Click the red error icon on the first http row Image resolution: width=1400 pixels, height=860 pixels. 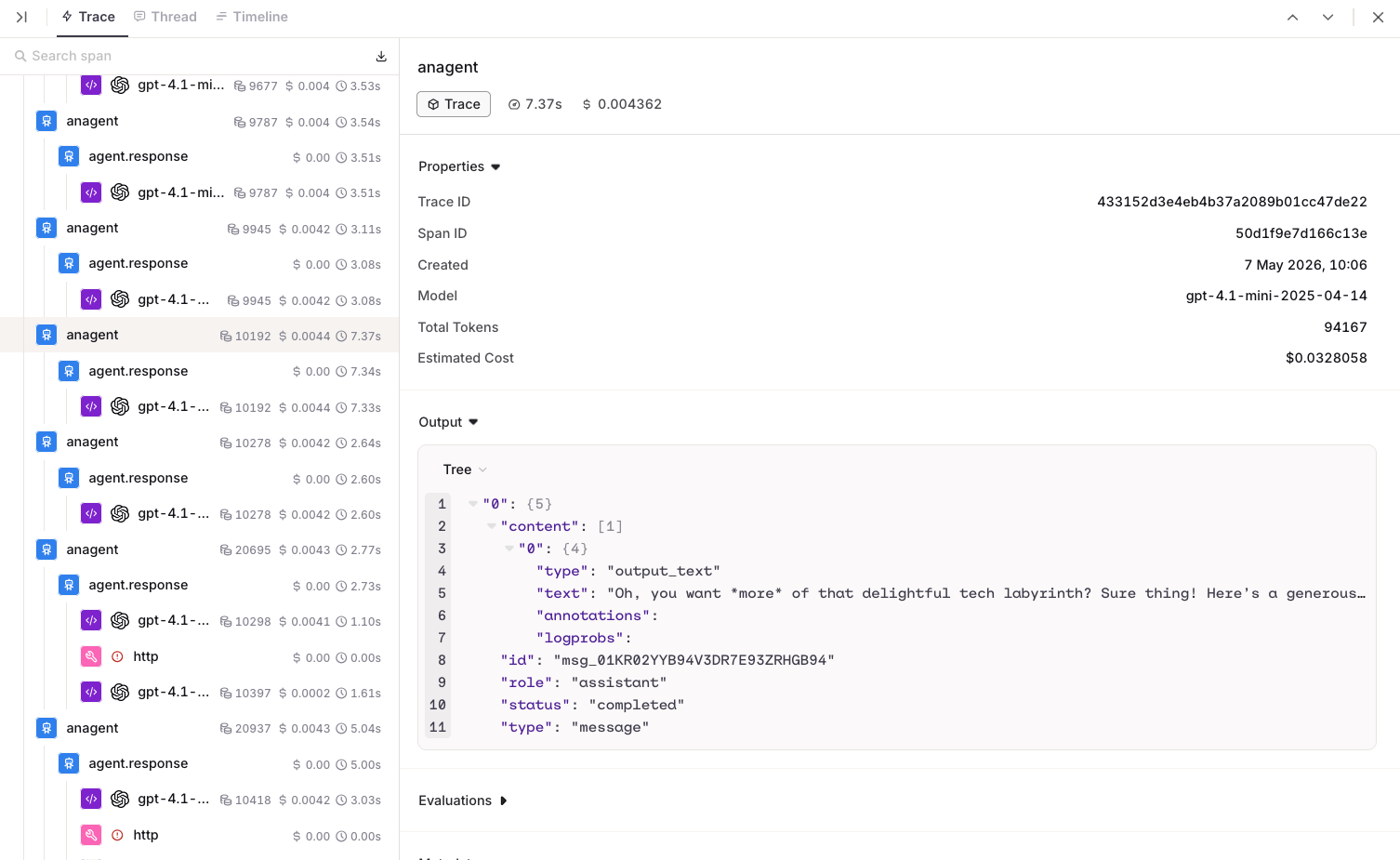tap(117, 656)
